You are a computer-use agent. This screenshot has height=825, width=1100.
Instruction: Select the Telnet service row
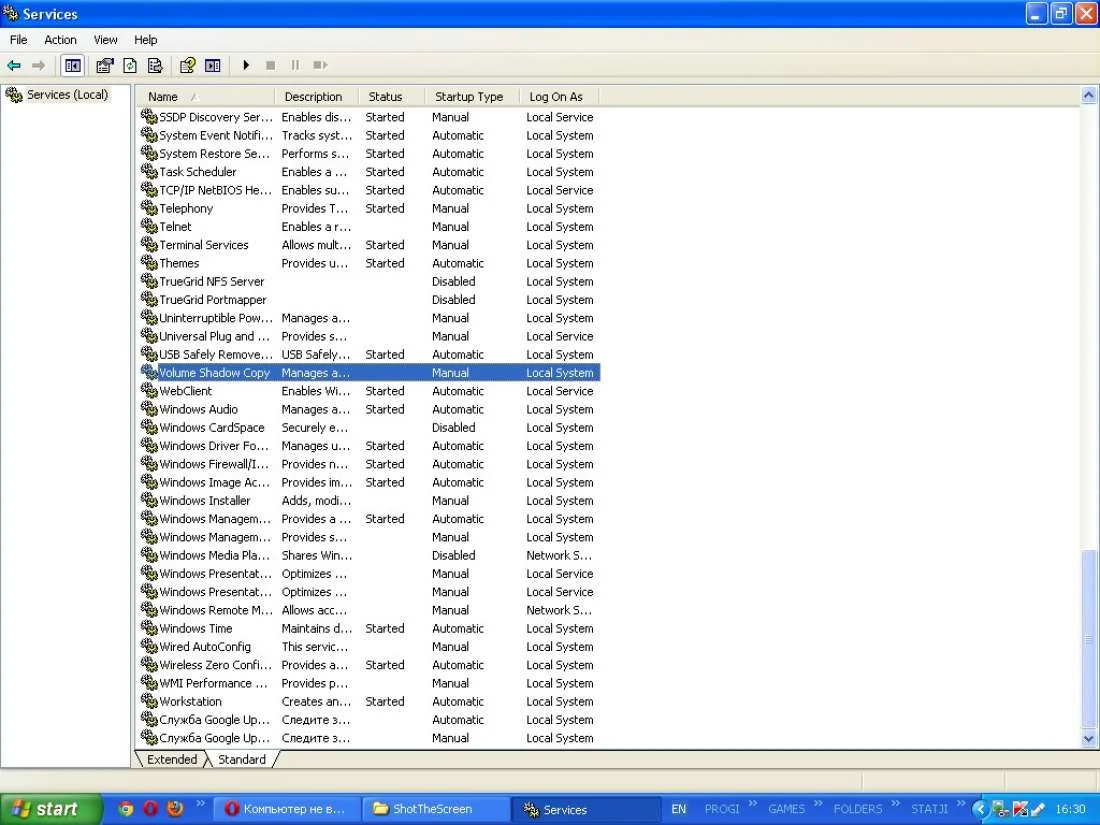(x=370, y=227)
